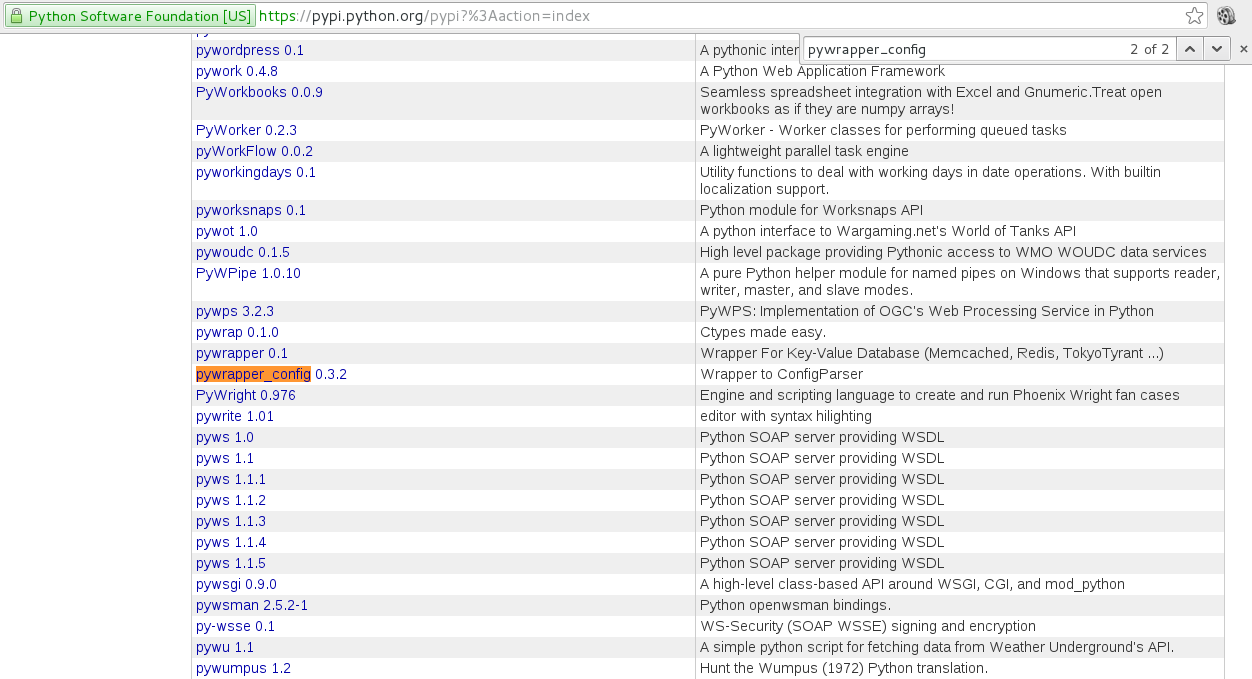Visit the PyWorkbooks 0.0.9 package page

[259, 92]
